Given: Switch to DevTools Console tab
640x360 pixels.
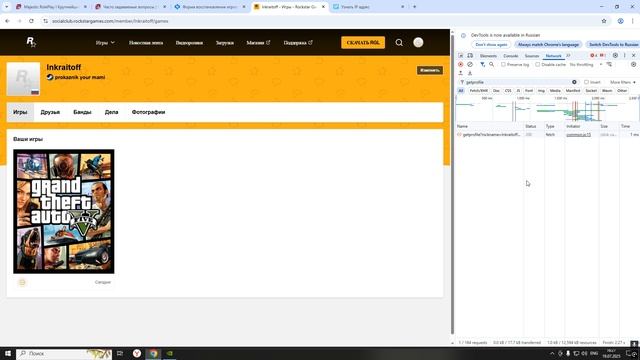Looking at the screenshot, I should click(x=511, y=56).
